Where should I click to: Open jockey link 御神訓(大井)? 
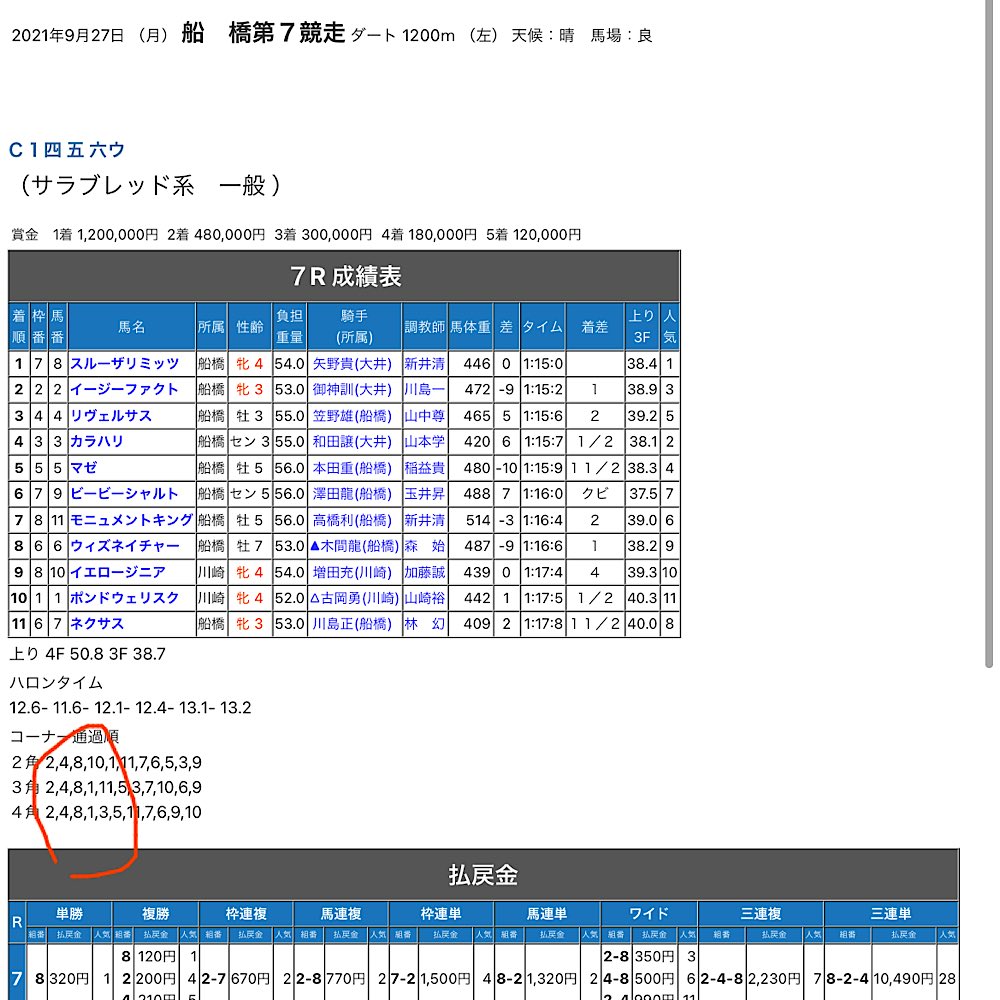352,390
